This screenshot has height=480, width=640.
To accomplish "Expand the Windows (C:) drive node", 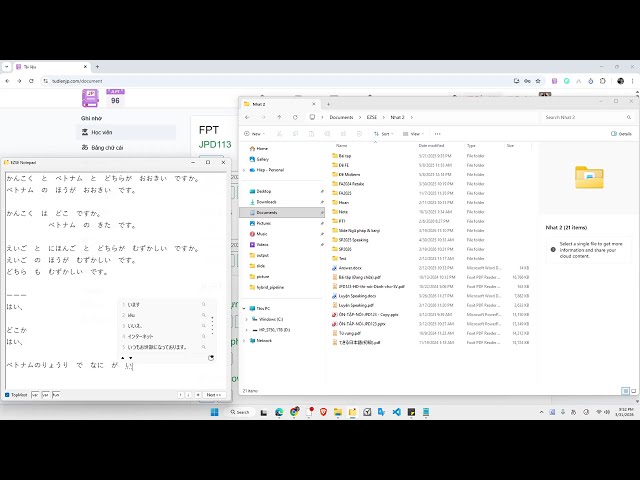I will tap(247, 319).
